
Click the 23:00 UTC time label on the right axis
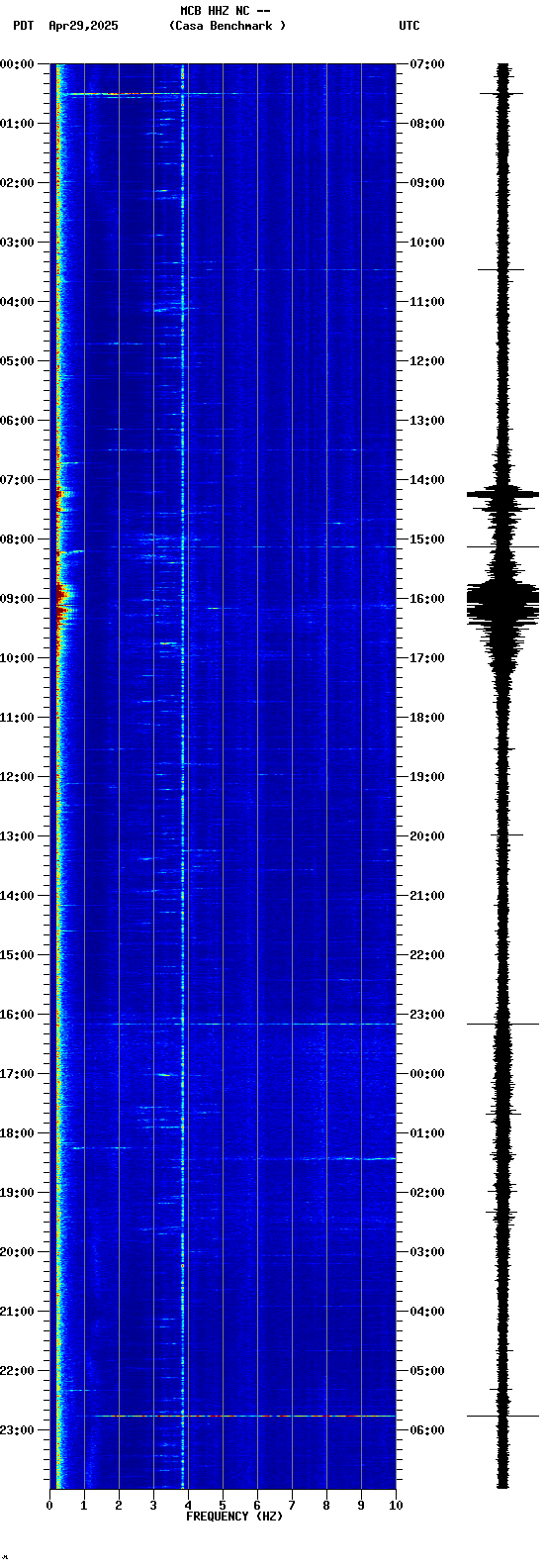427,1015
